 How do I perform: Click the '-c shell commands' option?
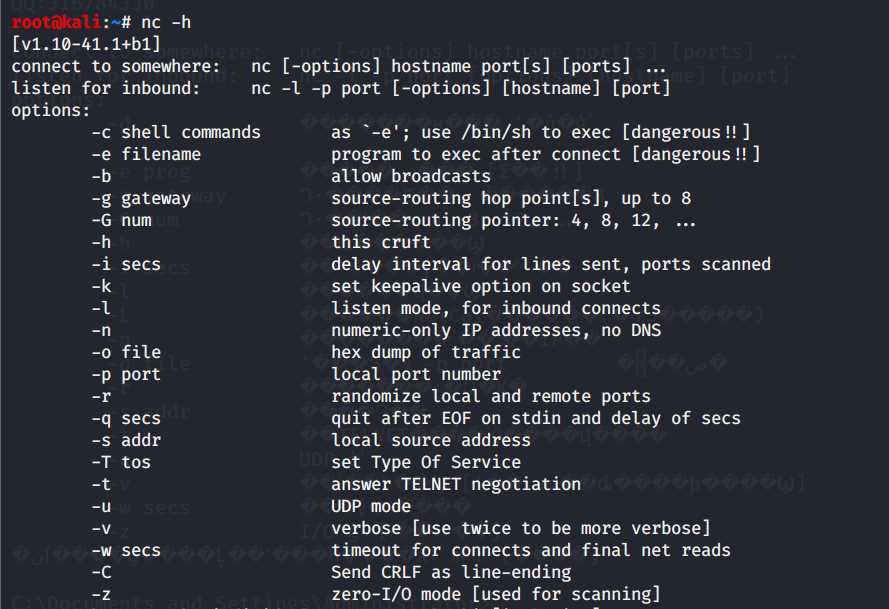click(176, 132)
